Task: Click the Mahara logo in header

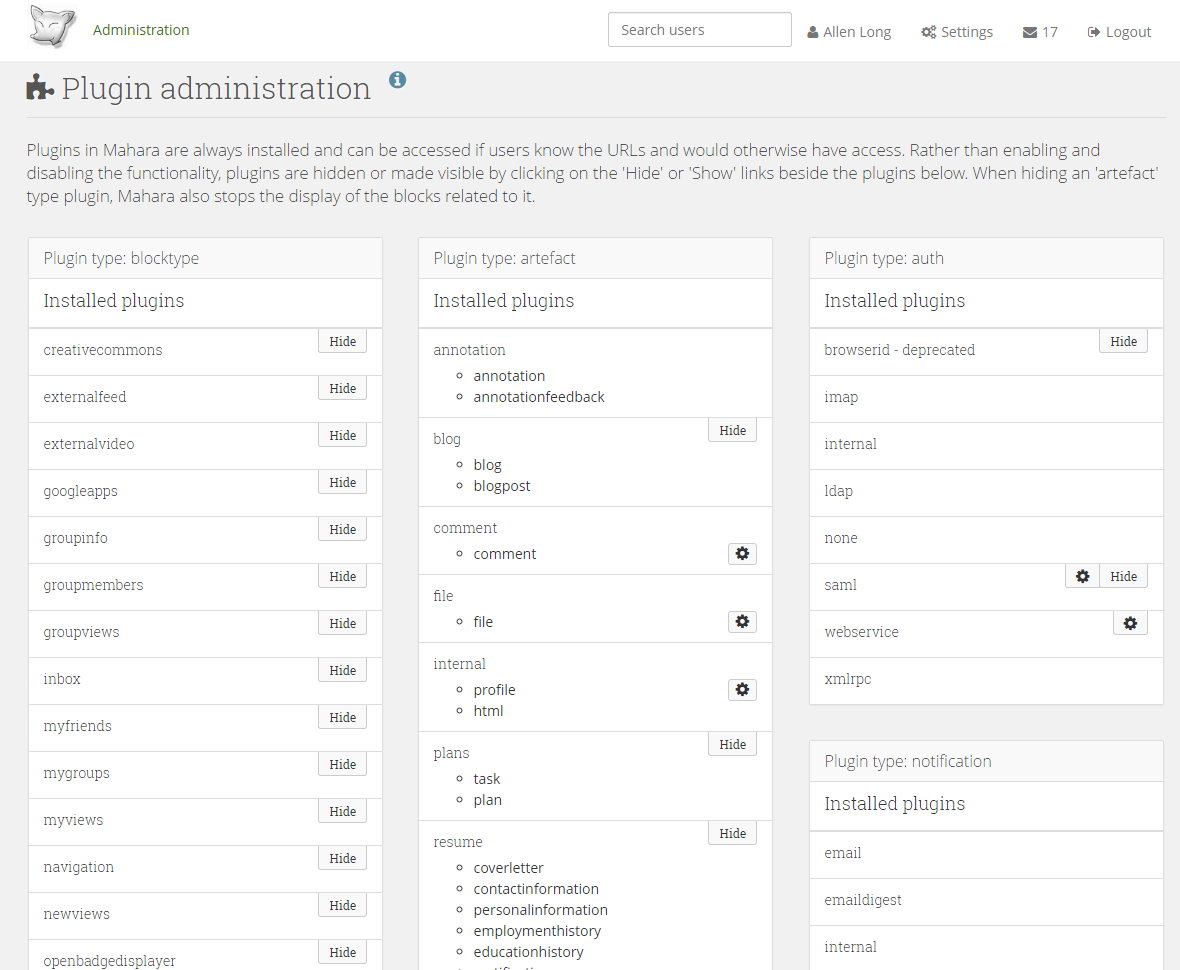Action: coord(52,27)
